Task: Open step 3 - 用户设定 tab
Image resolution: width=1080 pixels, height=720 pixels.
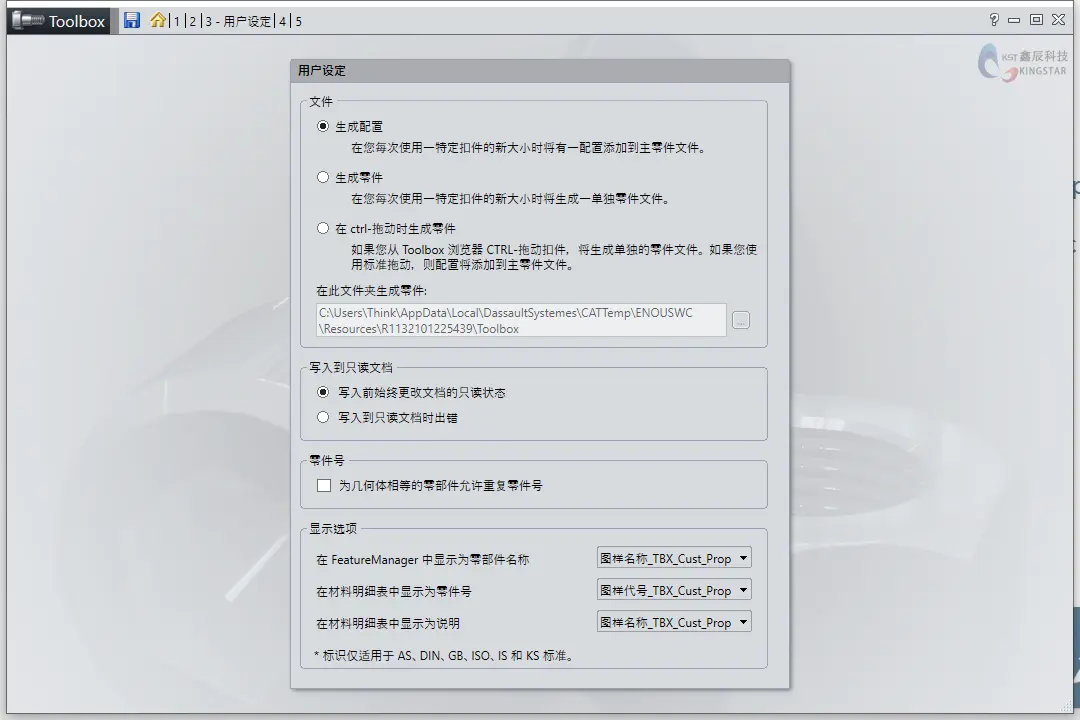Action: (238, 21)
